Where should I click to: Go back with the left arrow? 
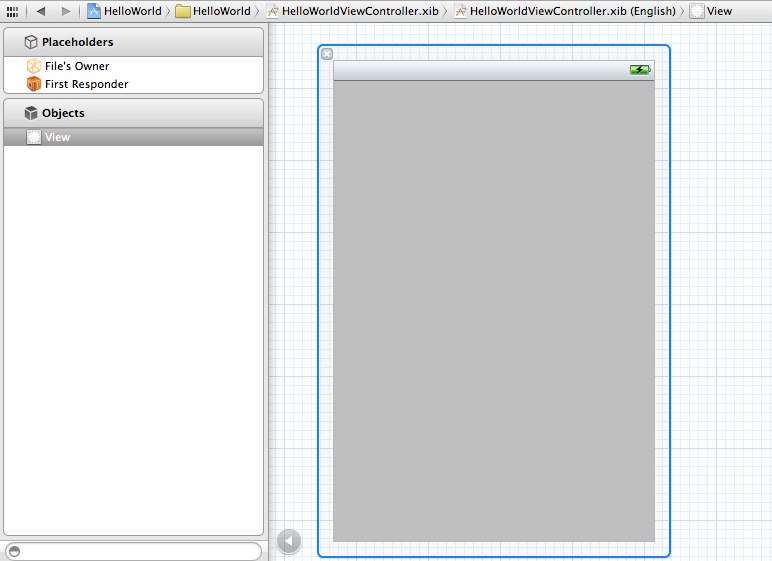(41, 11)
